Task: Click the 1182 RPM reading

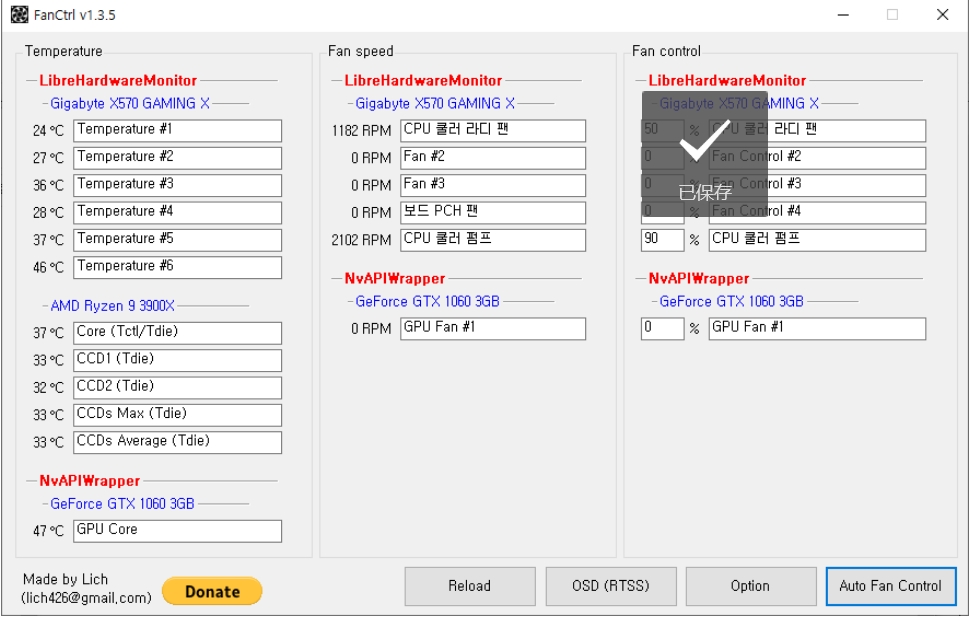Action: [x=361, y=131]
